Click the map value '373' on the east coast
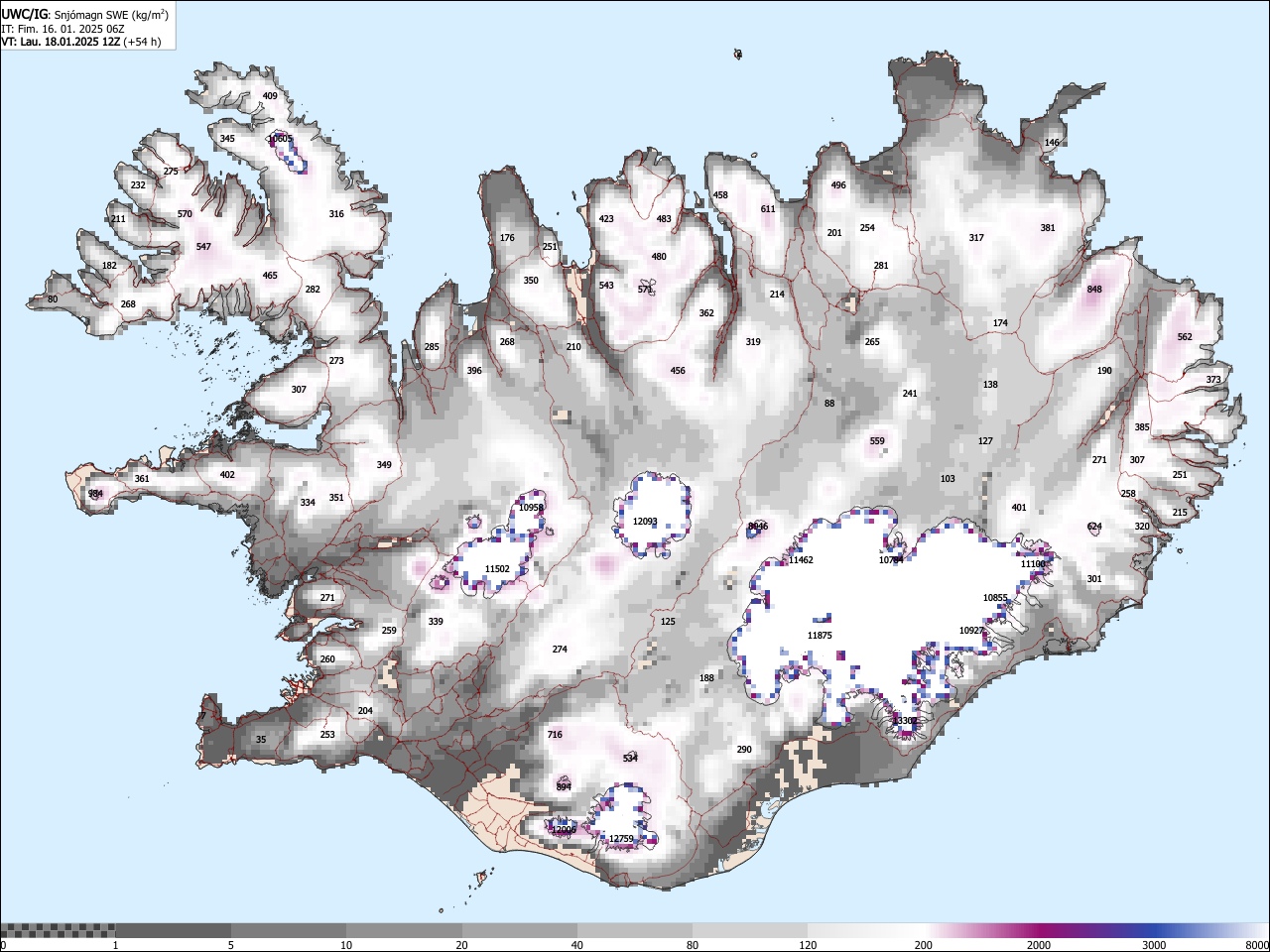 [1213, 380]
